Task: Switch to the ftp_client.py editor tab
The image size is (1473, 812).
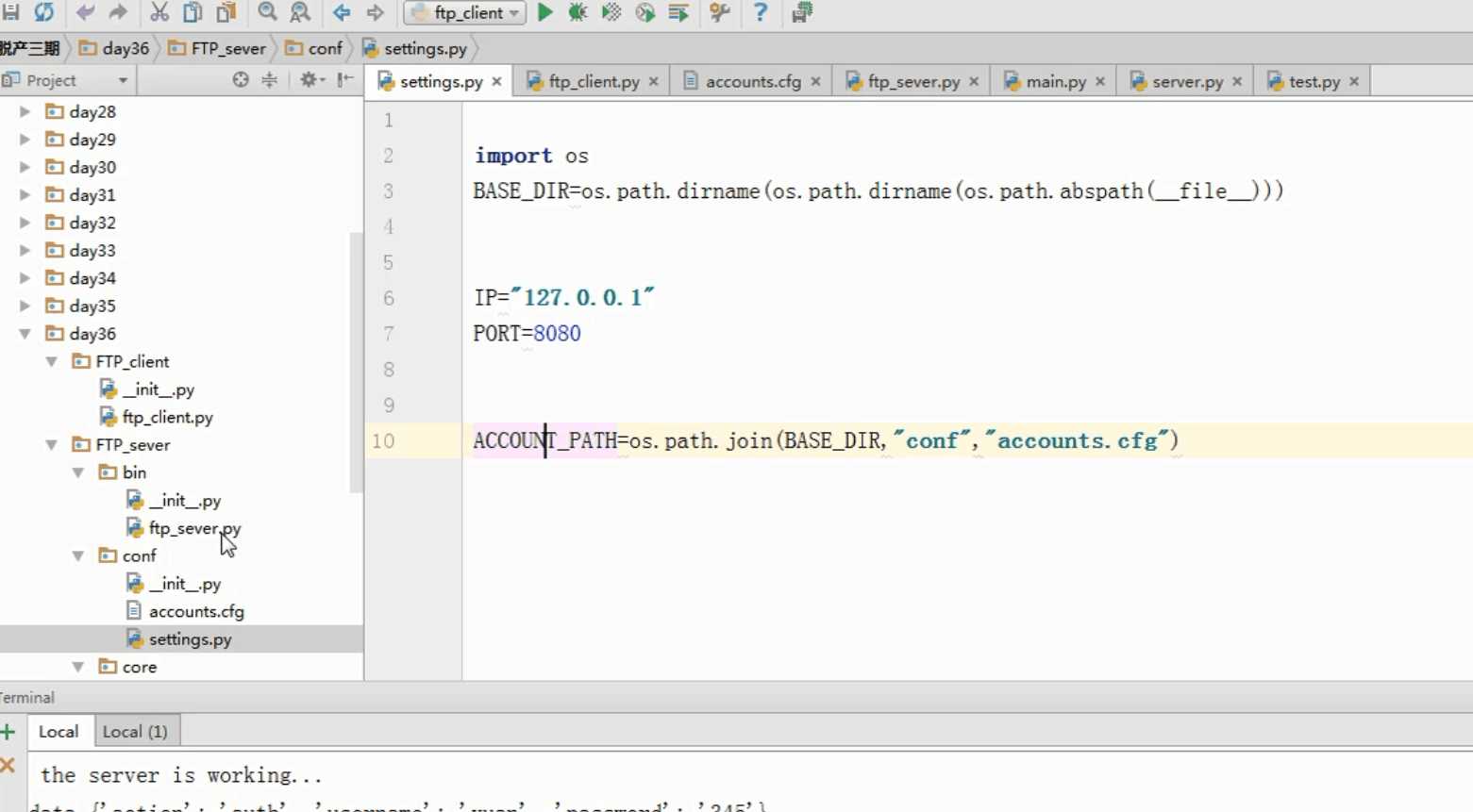Action: tap(594, 81)
